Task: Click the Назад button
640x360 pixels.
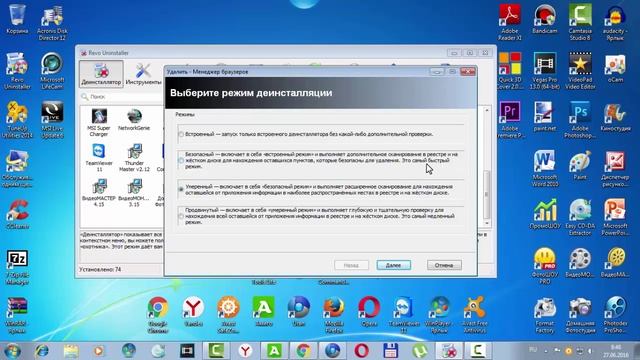Action: click(x=351, y=265)
